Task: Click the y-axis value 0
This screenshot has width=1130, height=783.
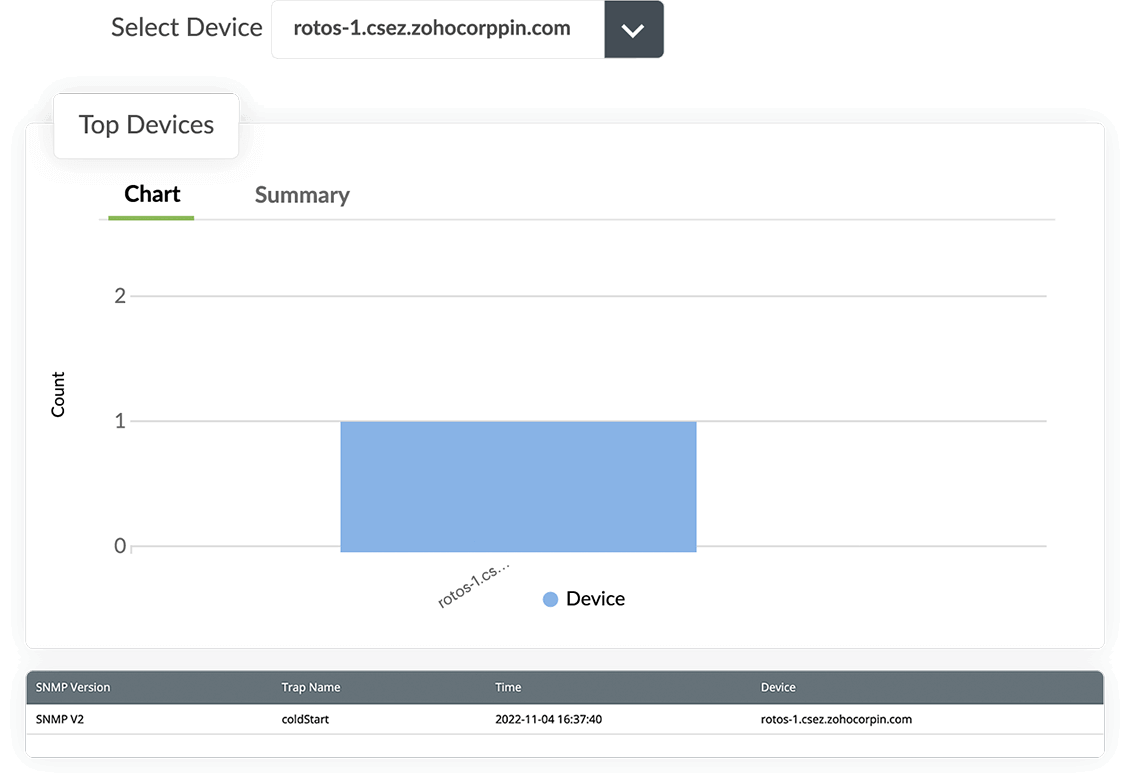Action: pyautogui.click(x=120, y=546)
